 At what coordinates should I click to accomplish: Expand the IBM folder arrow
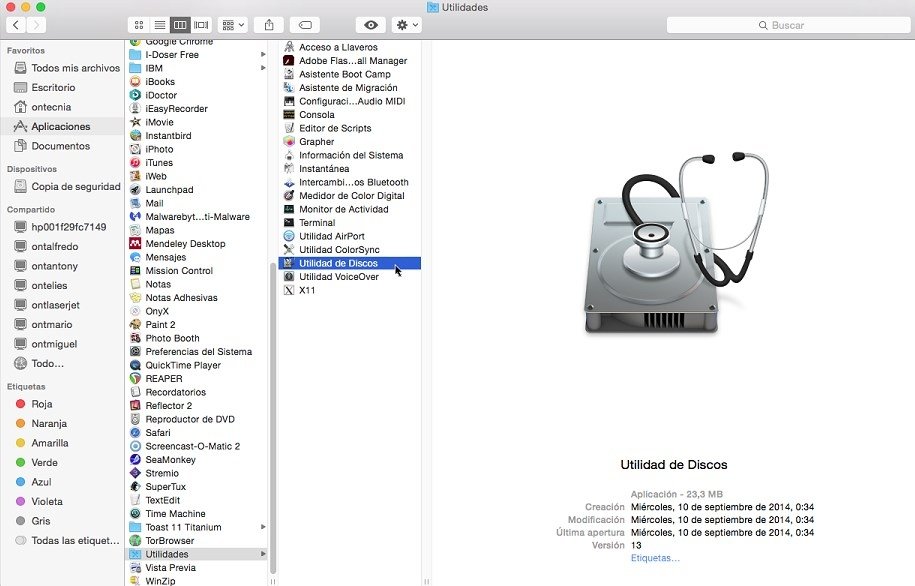coord(263,68)
